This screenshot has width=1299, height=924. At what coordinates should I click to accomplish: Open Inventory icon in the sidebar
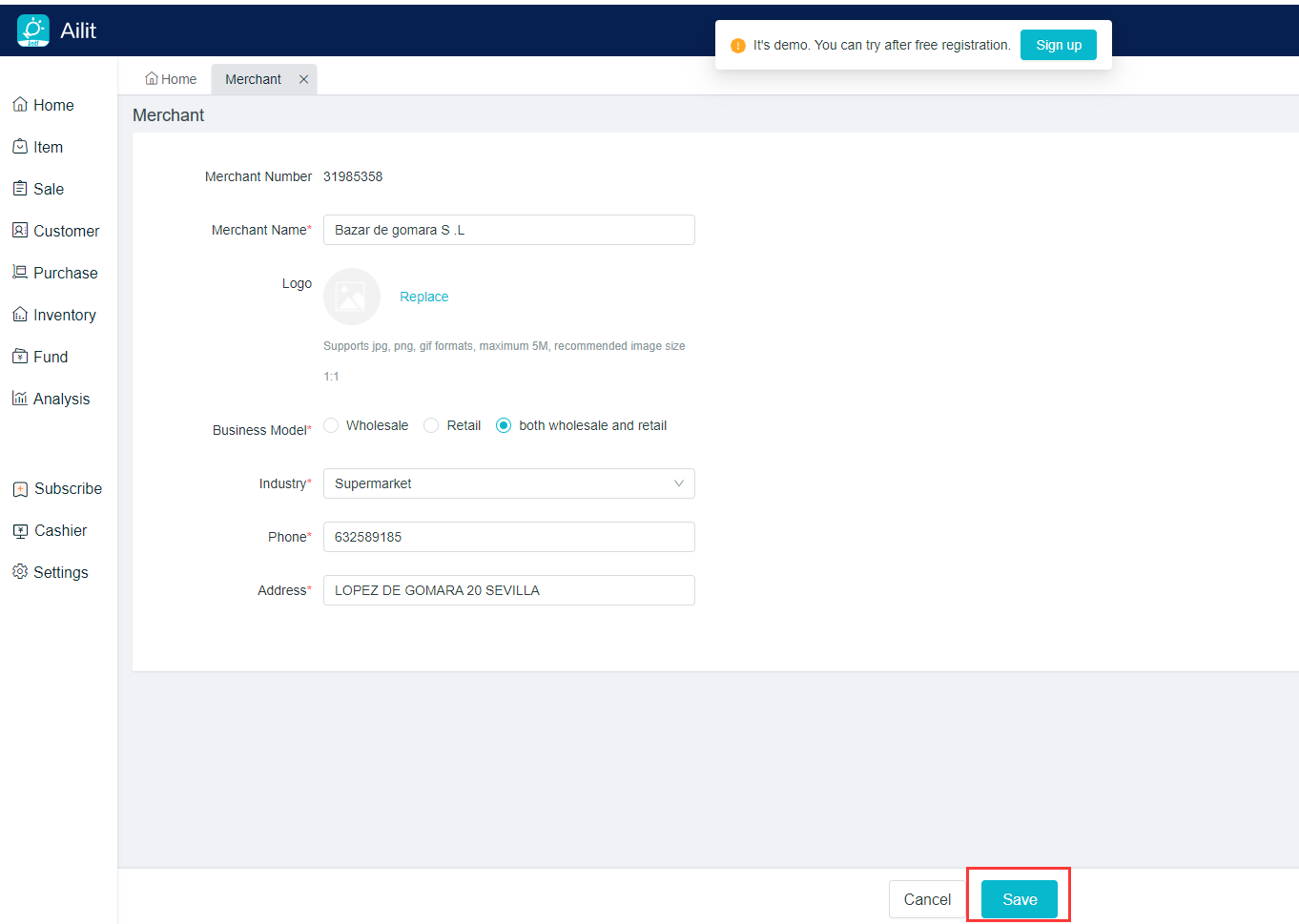[x=20, y=315]
